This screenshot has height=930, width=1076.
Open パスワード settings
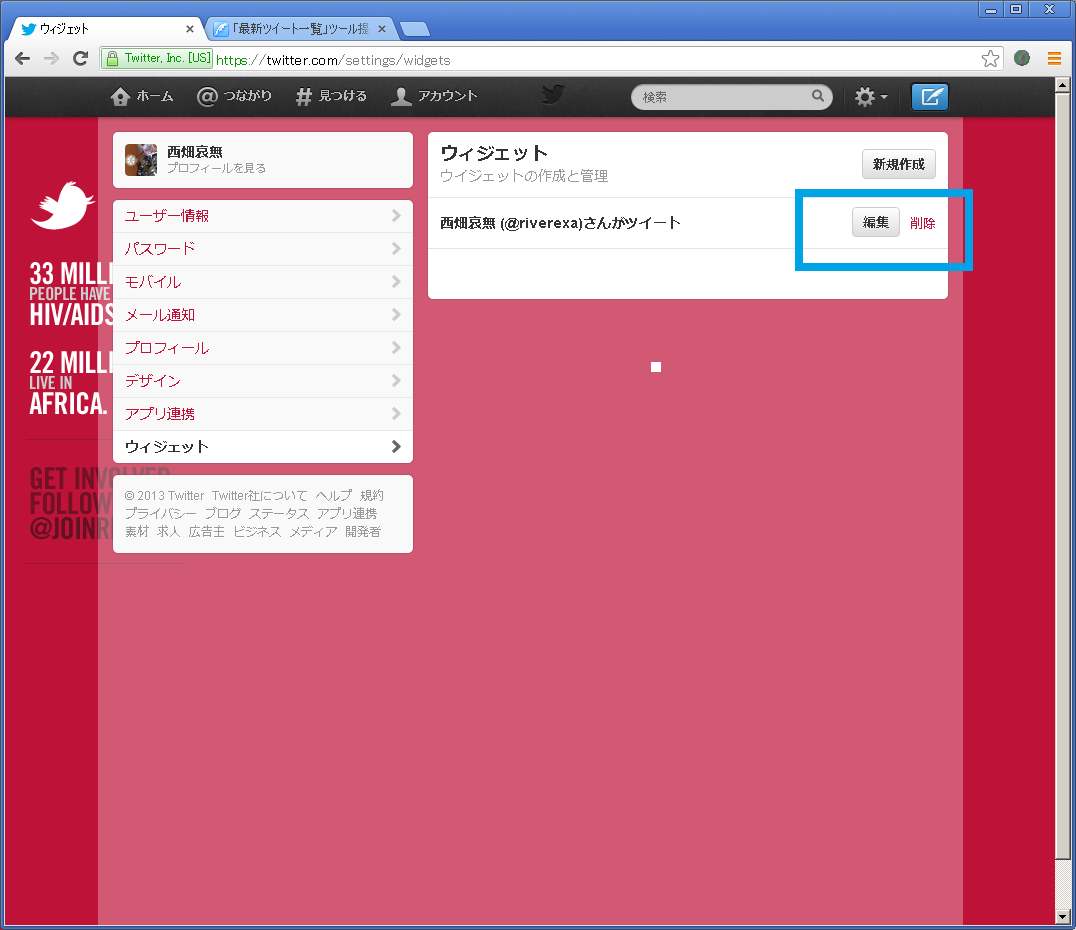click(263, 249)
